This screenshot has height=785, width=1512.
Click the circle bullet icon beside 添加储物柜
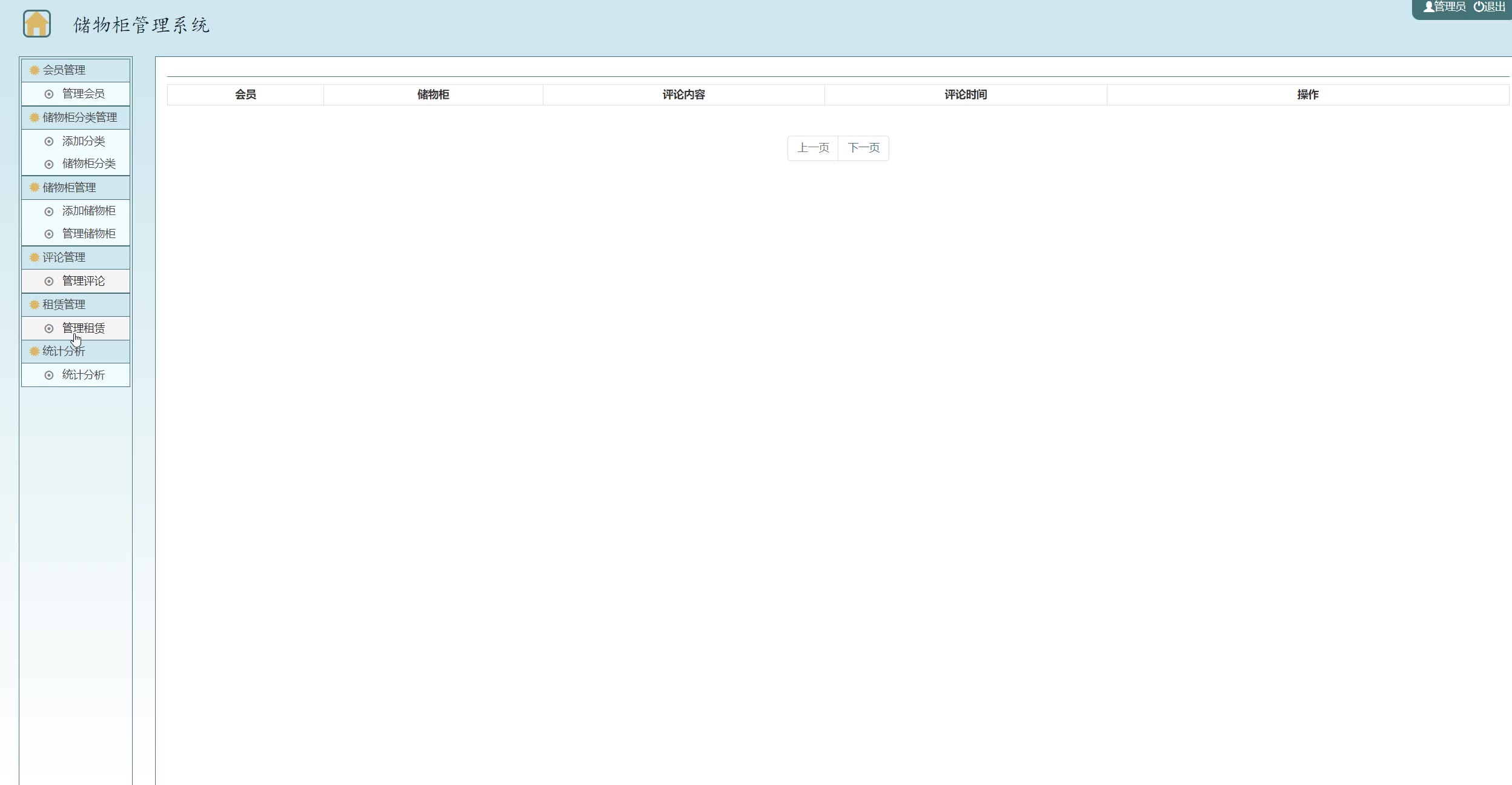49,211
